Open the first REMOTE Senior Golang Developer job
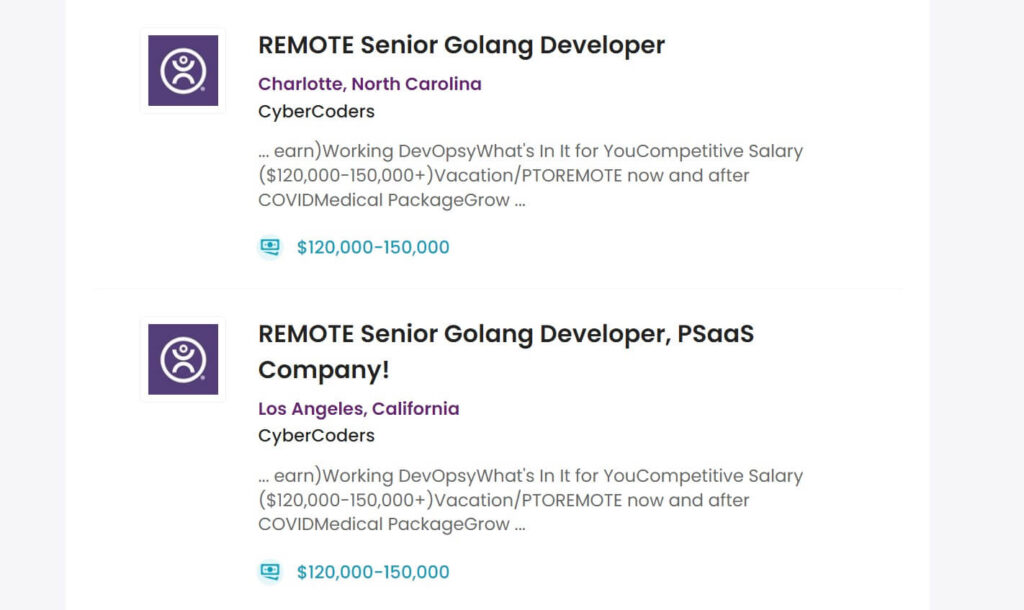 pos(461,45)
